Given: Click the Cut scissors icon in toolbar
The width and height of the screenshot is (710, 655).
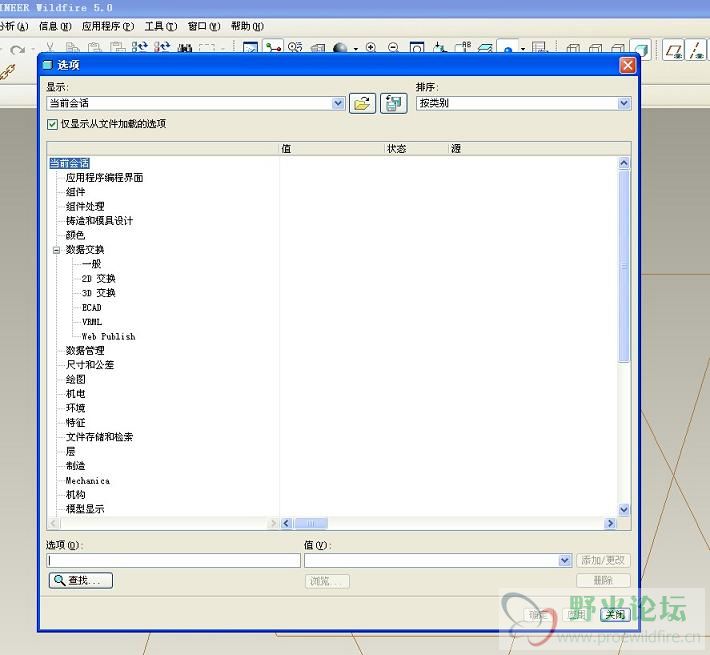Looking at the screenshot, I should click(x=50, y=48).
